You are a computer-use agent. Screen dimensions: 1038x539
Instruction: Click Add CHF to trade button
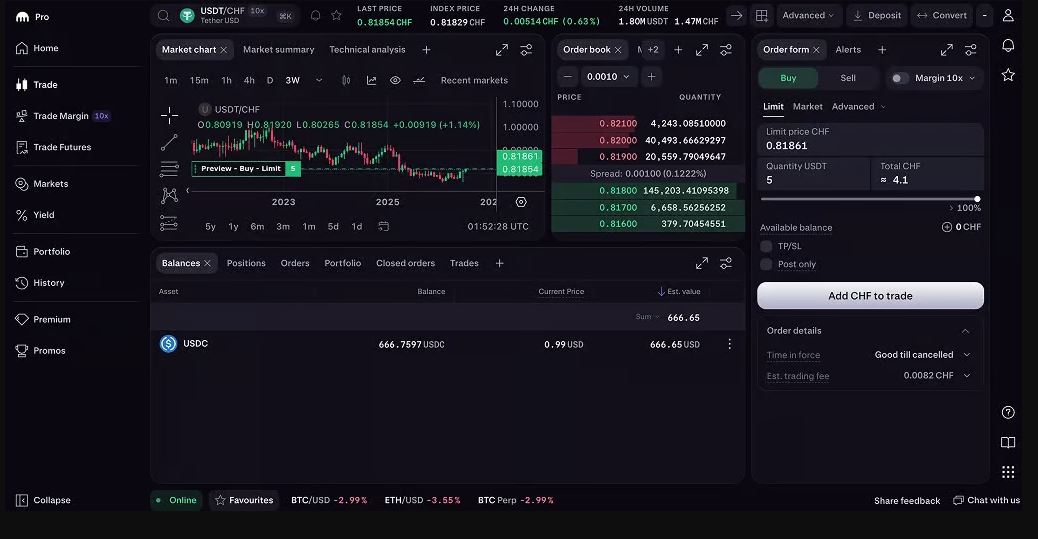[870, 296]
